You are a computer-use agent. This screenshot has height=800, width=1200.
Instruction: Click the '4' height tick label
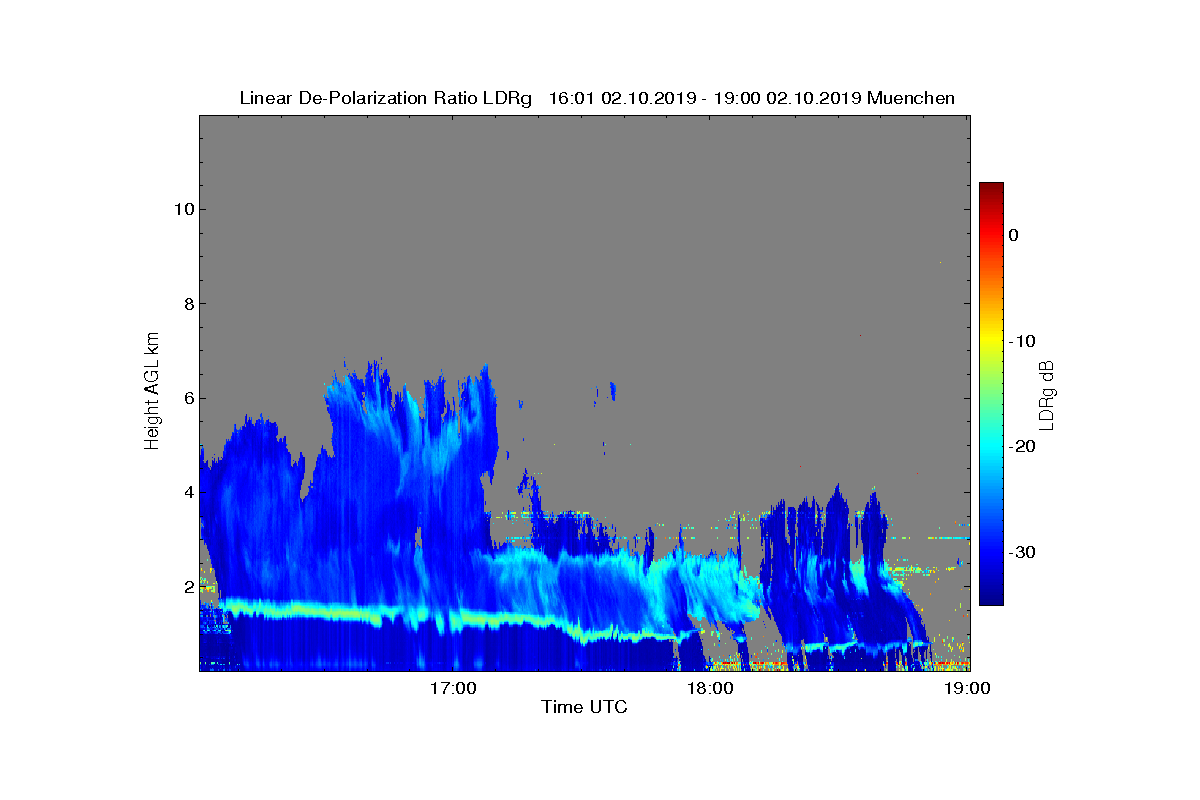tap(187, 492)
